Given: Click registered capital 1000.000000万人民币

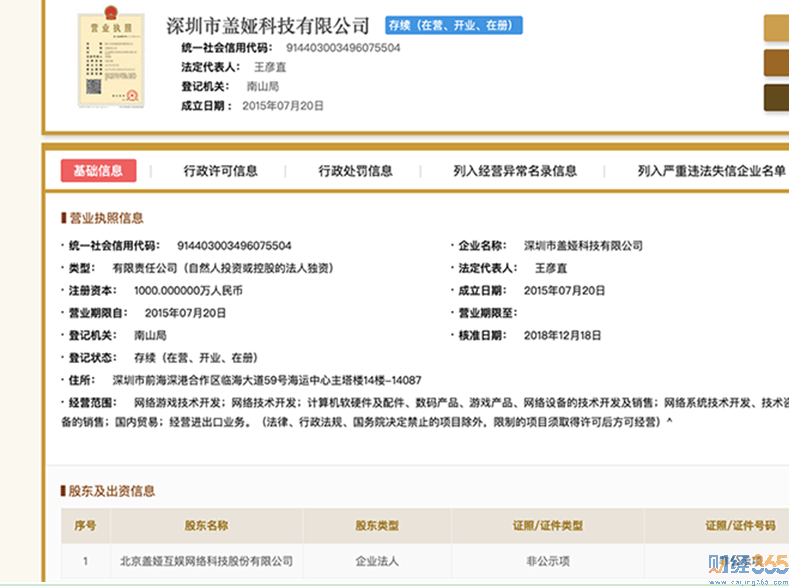Looking at the screenshot, I should pos(188,291).
